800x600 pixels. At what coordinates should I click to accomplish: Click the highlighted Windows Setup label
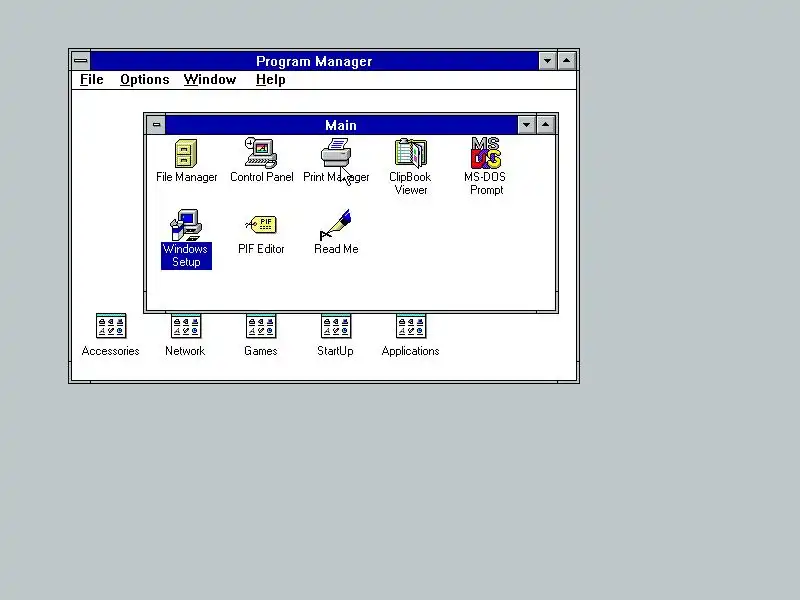[x=186, y=255]
